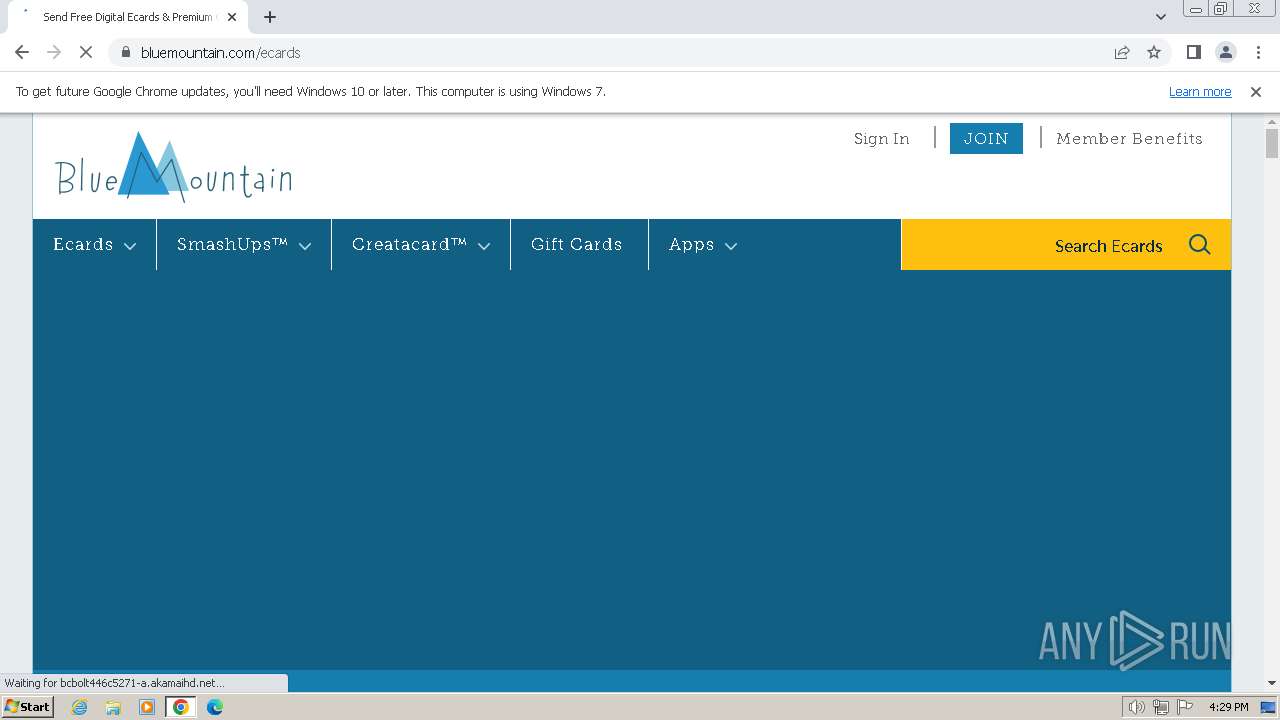1280x720 pixels.
Task: Expand the Ecards chevron arrow
Action: click(x=130, y=246)
